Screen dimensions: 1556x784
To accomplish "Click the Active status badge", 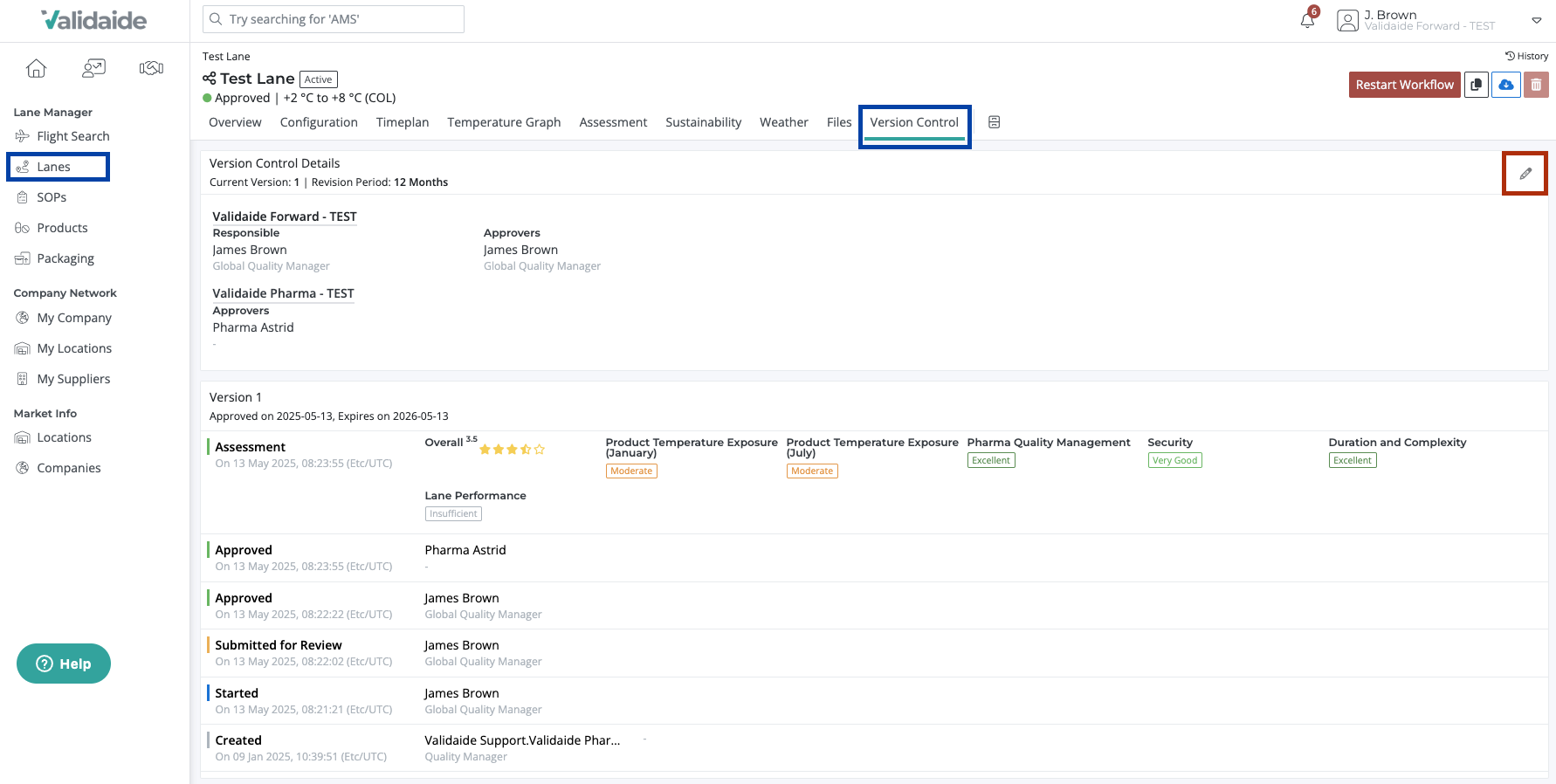I will 318,79.
